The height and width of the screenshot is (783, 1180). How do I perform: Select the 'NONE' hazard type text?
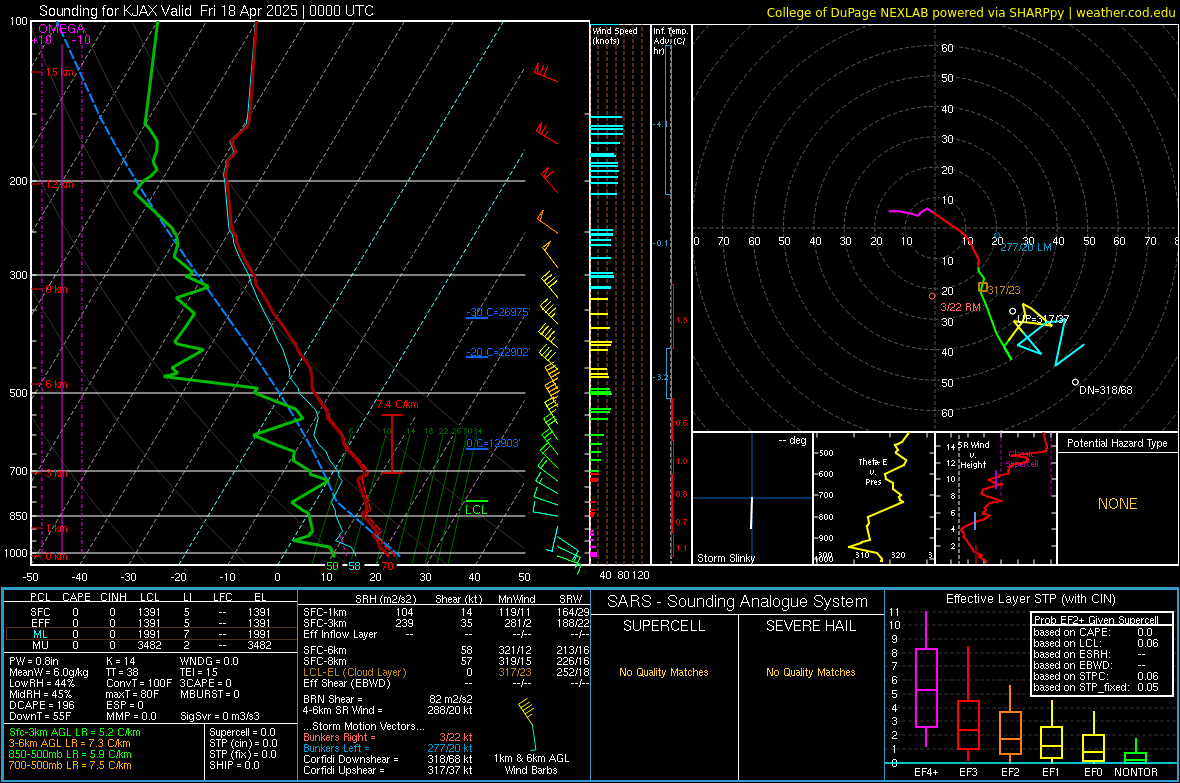(1117, 504)
